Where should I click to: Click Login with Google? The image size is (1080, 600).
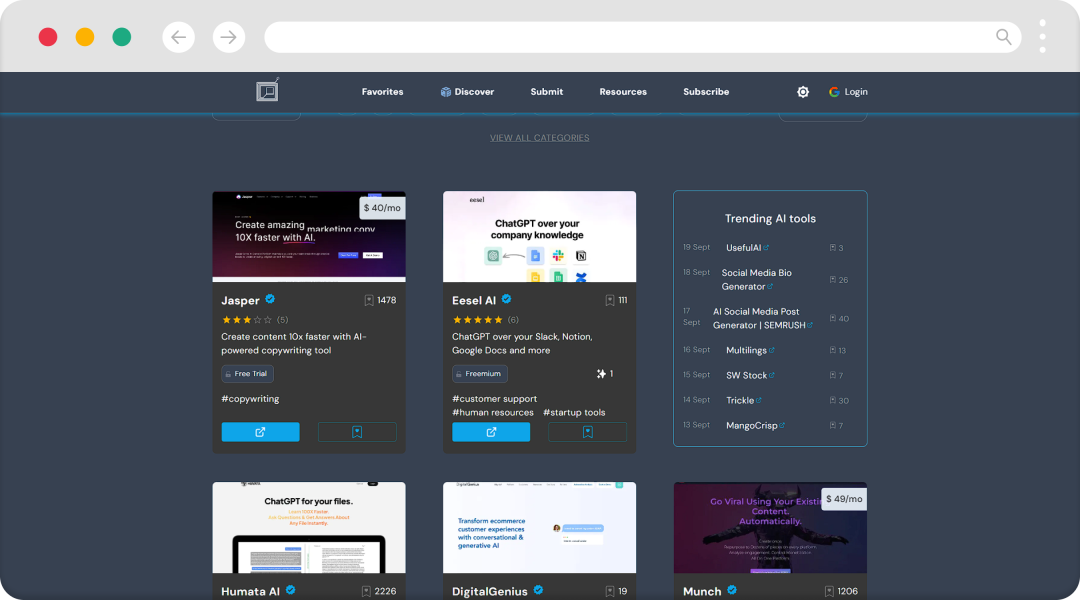click(x=848, y=92)
